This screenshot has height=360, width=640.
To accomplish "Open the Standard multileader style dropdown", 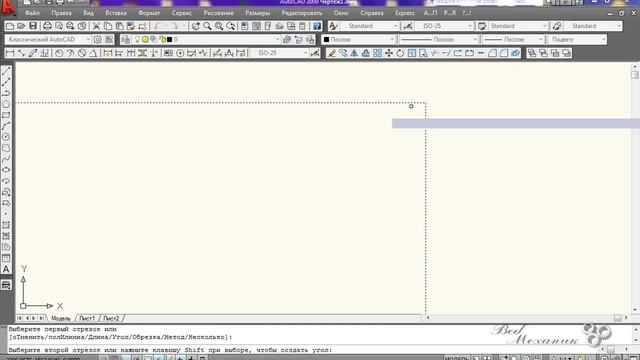I will pos(593,26).
